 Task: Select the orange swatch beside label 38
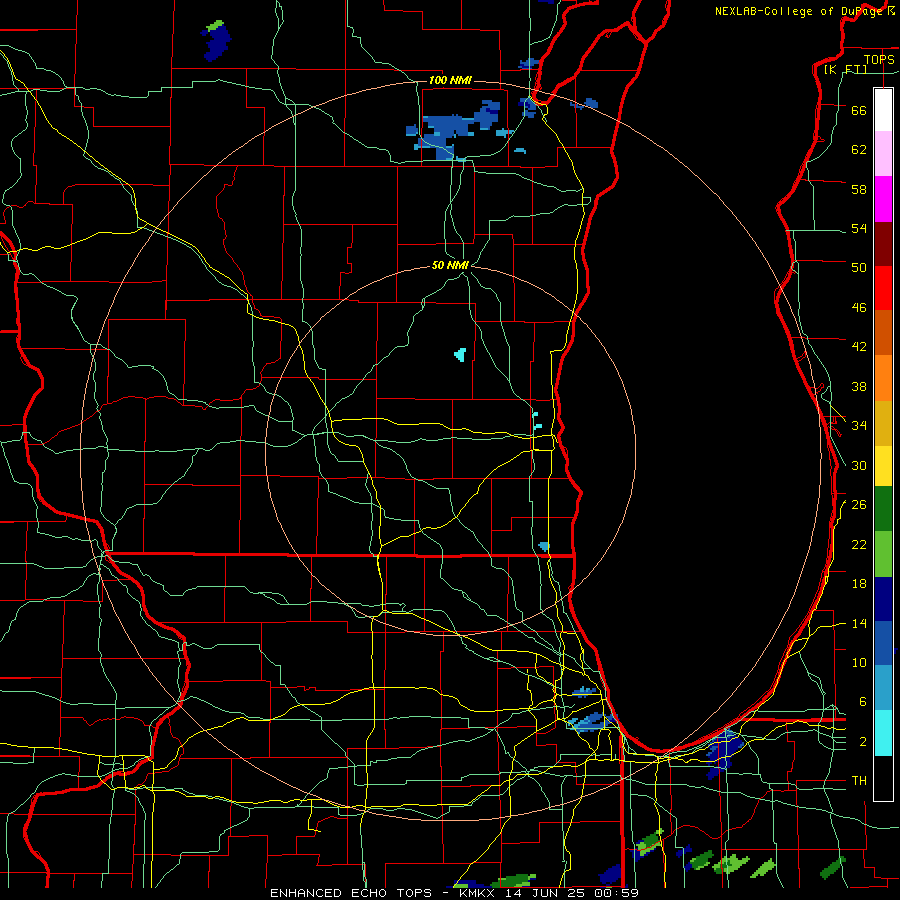[x=883, y=378]
